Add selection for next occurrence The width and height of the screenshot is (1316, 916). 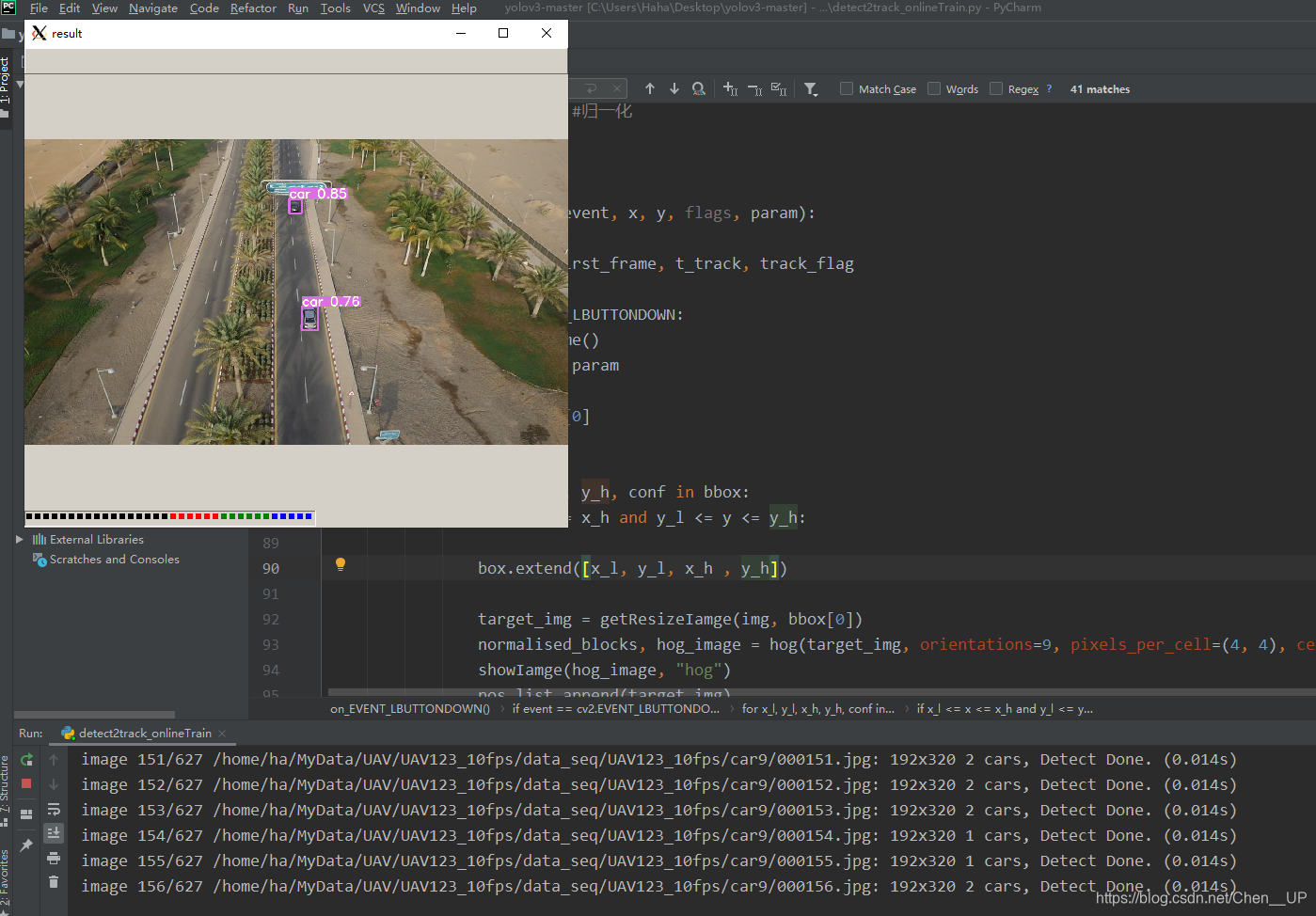(730, 88)
